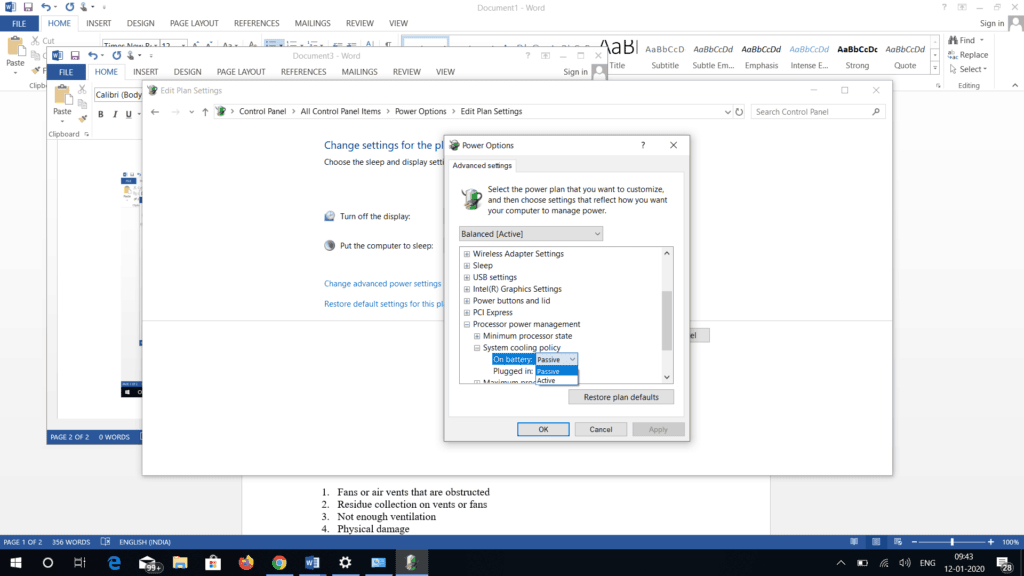Open MAILINGS tab in Document3 window
The width and height of the screenshot is (1024, 576).
pos(359,72)
